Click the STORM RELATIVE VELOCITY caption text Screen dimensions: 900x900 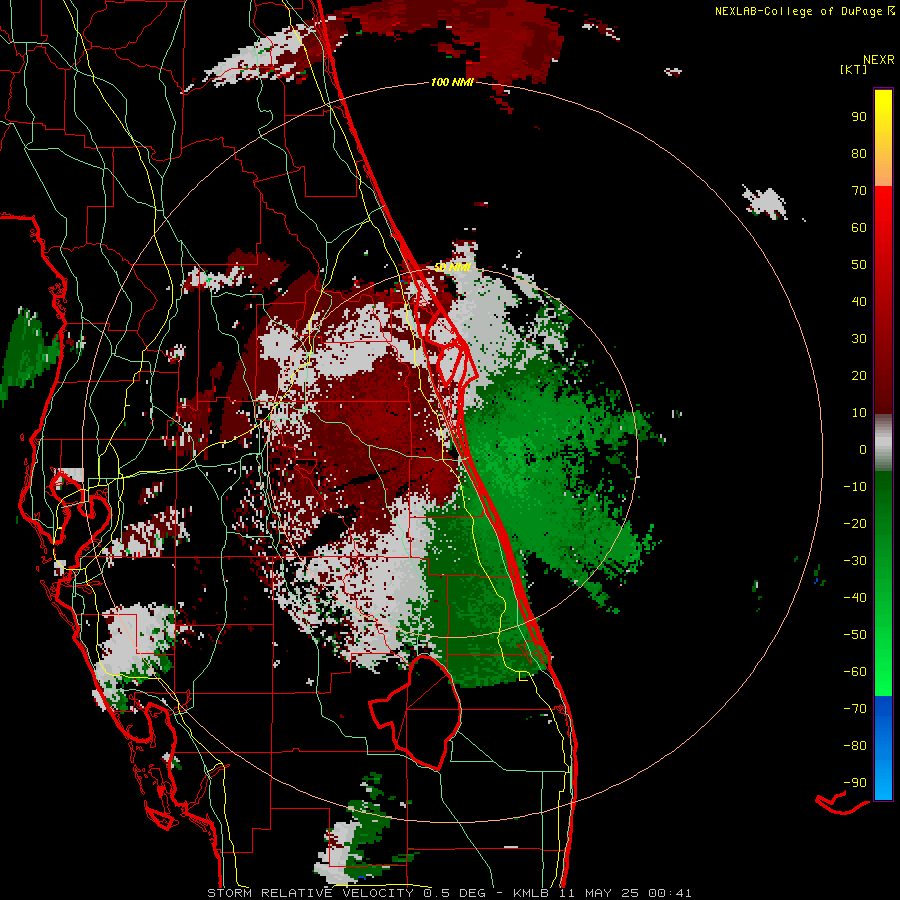[x=310, y=893]
